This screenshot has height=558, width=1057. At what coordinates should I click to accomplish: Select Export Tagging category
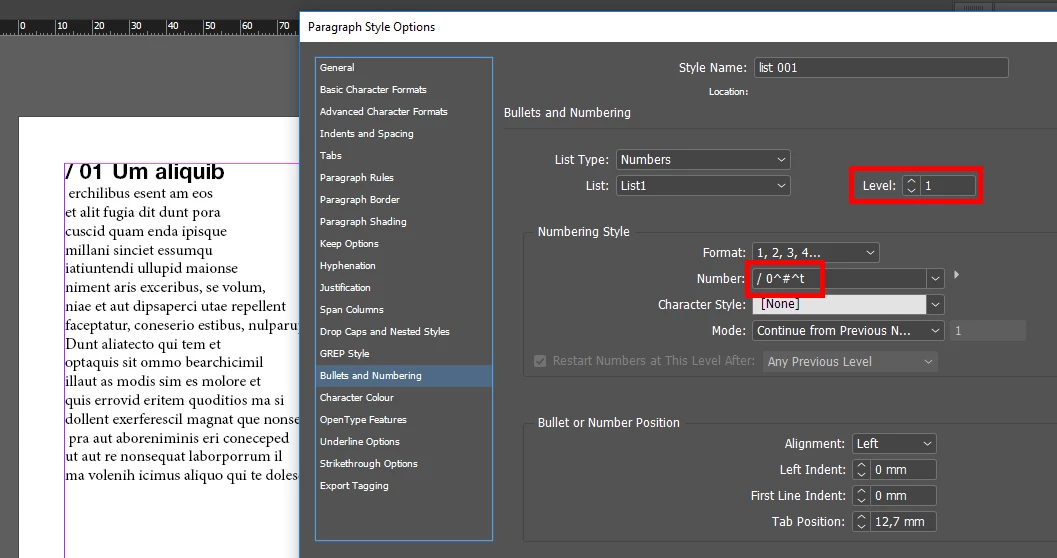pos(403,486)
